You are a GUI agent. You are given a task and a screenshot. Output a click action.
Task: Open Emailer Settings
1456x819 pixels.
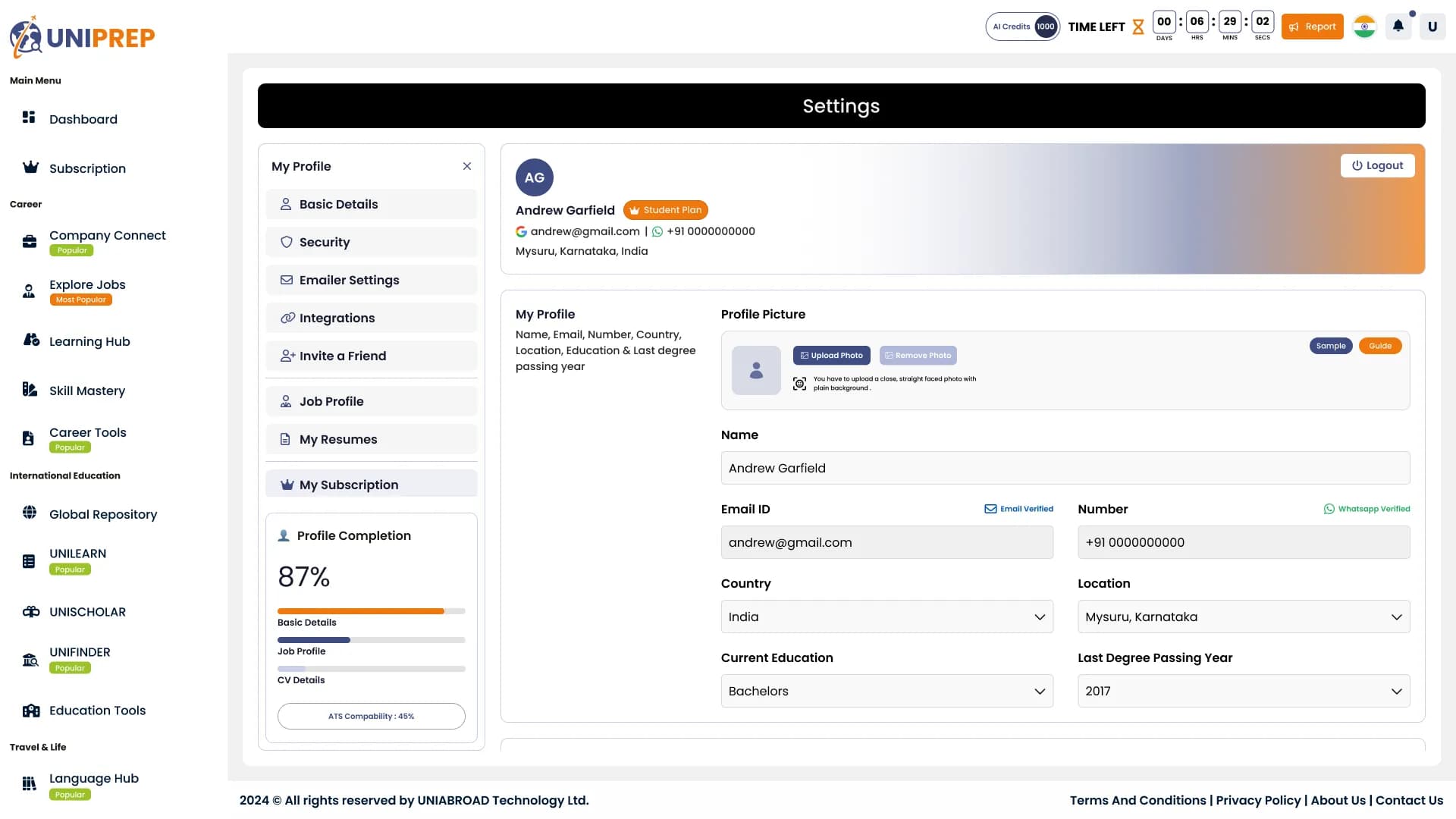(x=372, y=280)
